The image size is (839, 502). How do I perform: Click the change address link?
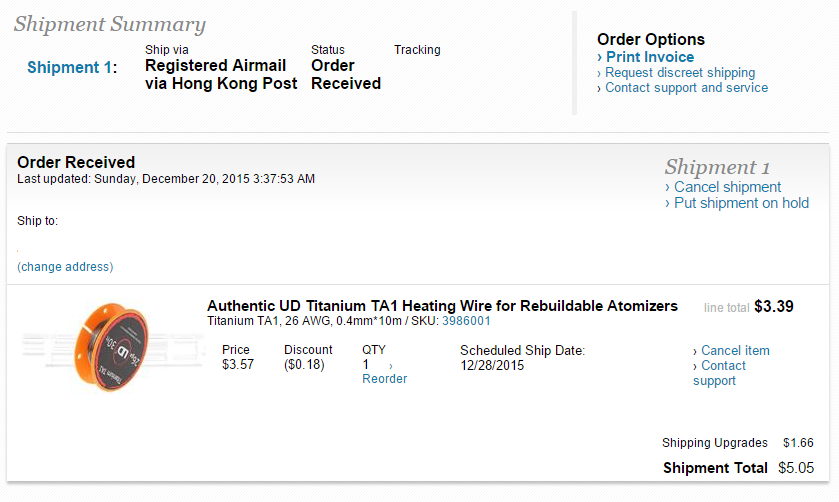tap(65, 267)
